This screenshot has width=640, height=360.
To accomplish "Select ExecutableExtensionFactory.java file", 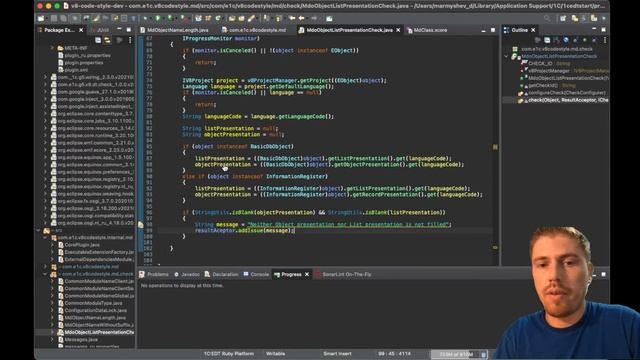I will pos(96,252).
